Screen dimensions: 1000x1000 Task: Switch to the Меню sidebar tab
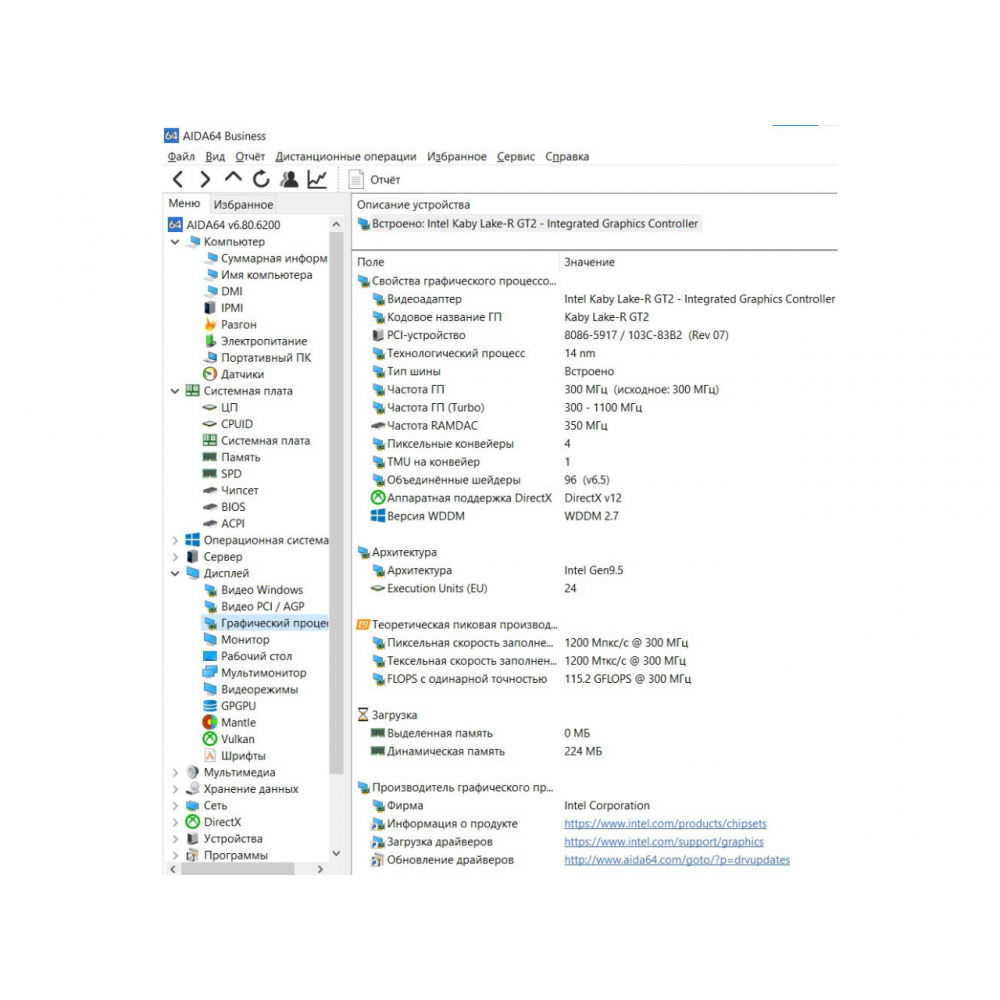[184, 203]
